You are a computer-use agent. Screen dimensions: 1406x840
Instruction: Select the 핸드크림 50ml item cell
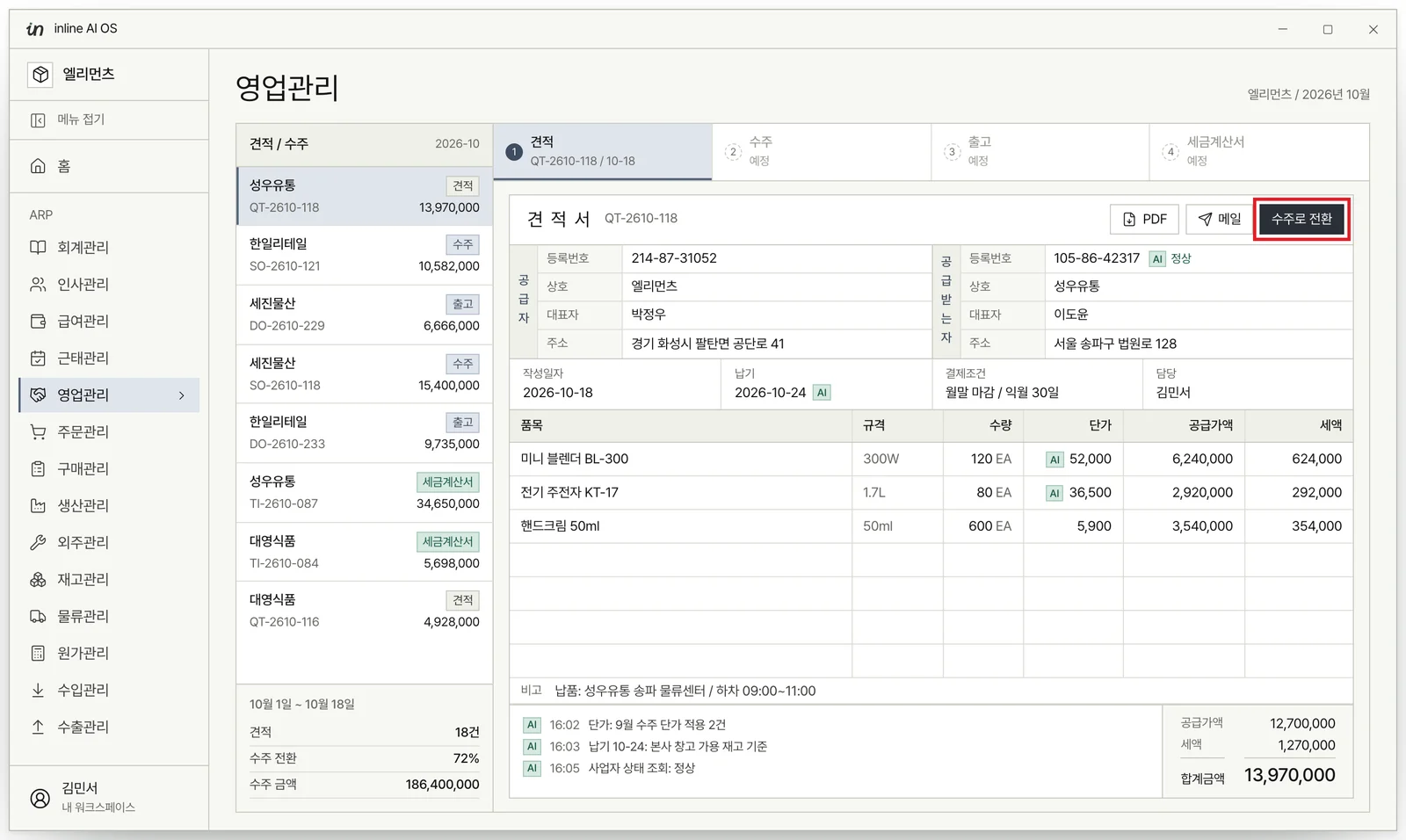[x=681, y=526]
